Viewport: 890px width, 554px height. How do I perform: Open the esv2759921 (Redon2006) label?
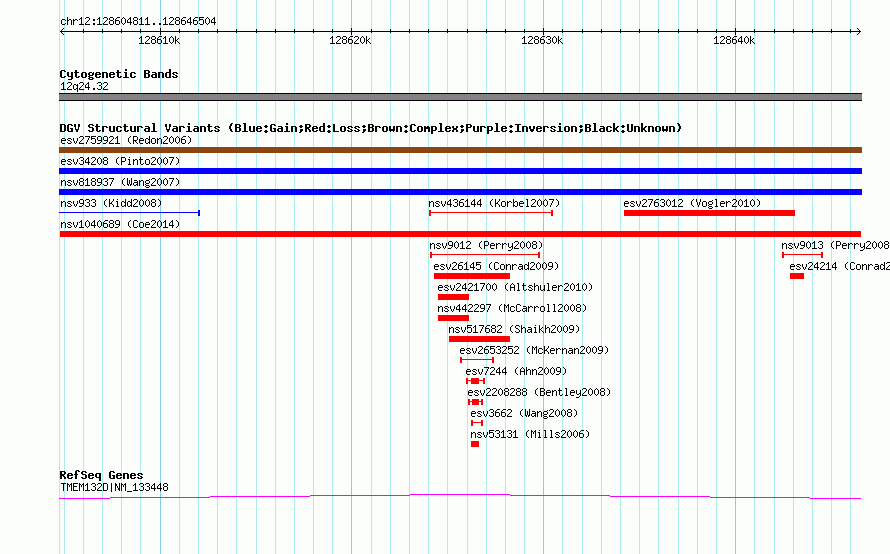click(126, 140)
